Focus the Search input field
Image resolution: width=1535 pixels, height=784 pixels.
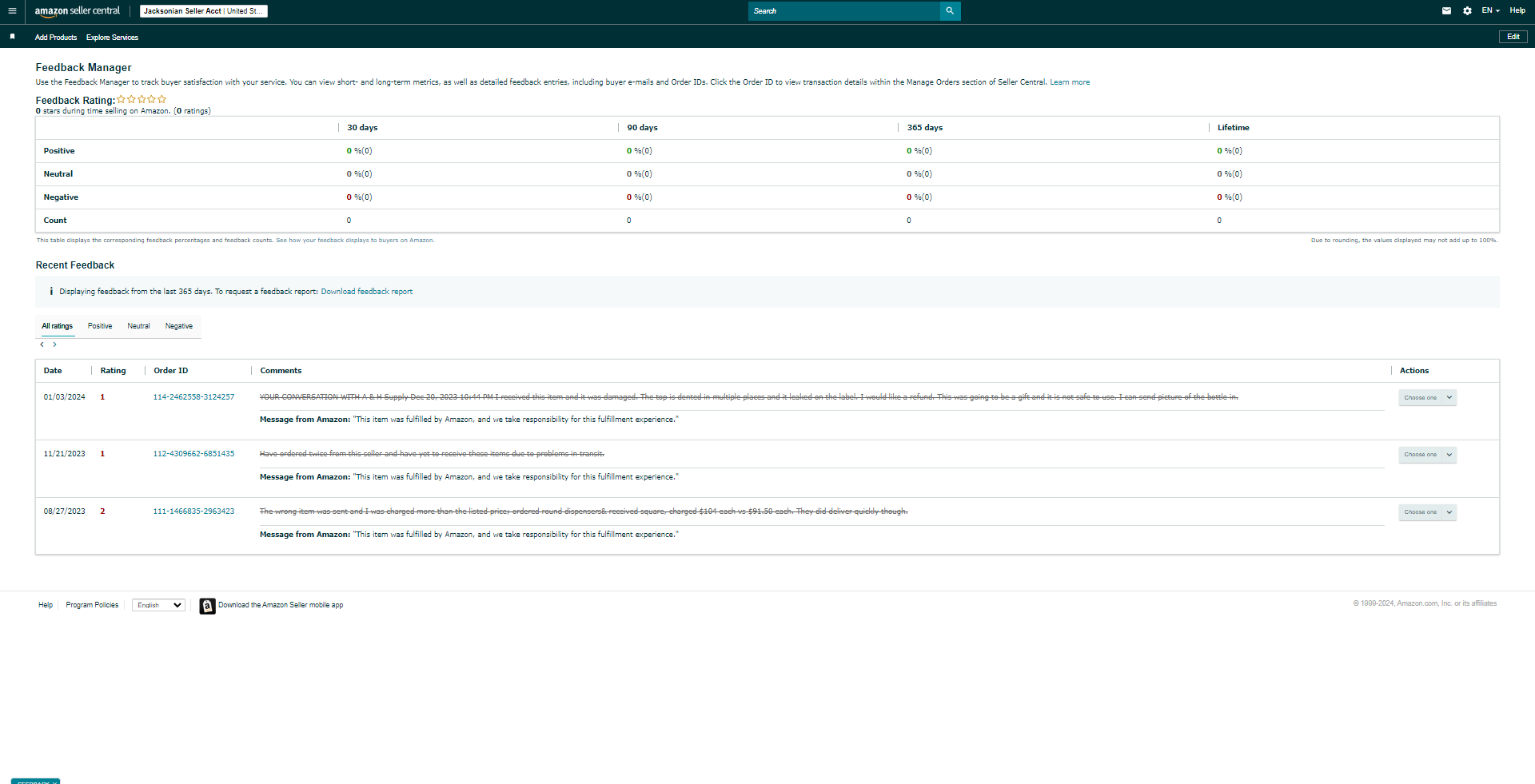click(x=844, y=11)
